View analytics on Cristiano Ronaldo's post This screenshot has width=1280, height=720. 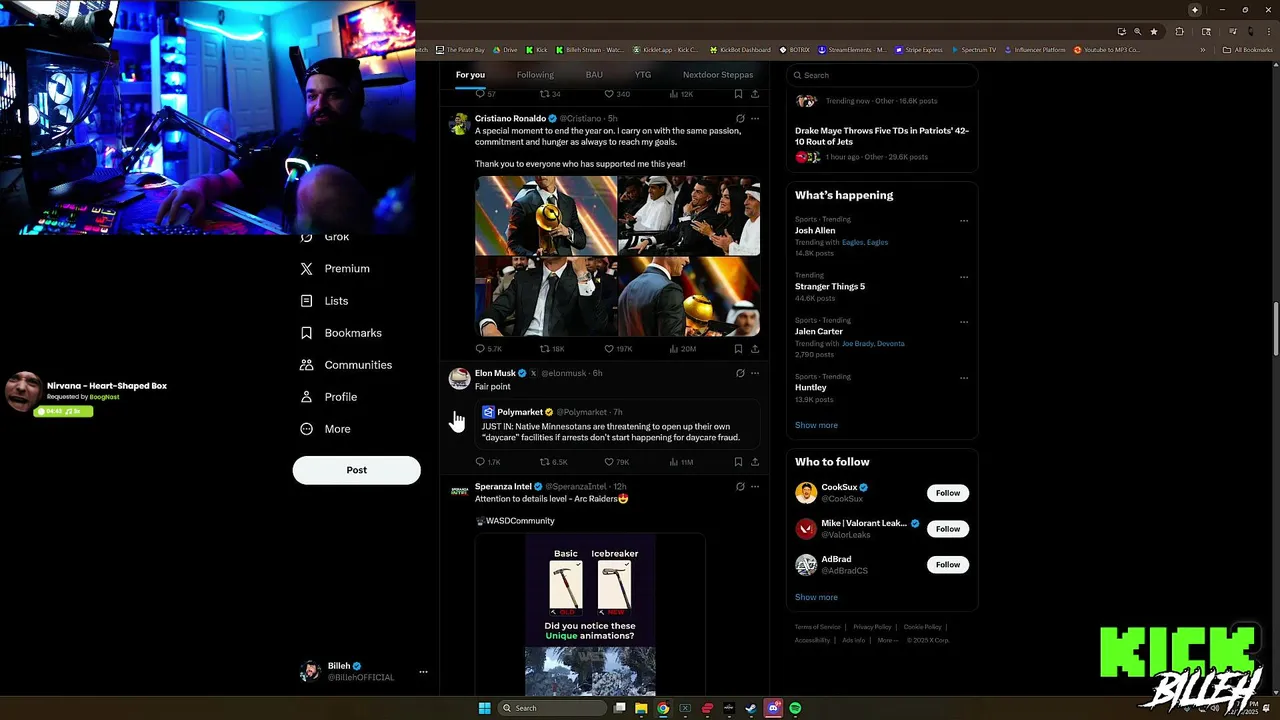tap(682, 349)
